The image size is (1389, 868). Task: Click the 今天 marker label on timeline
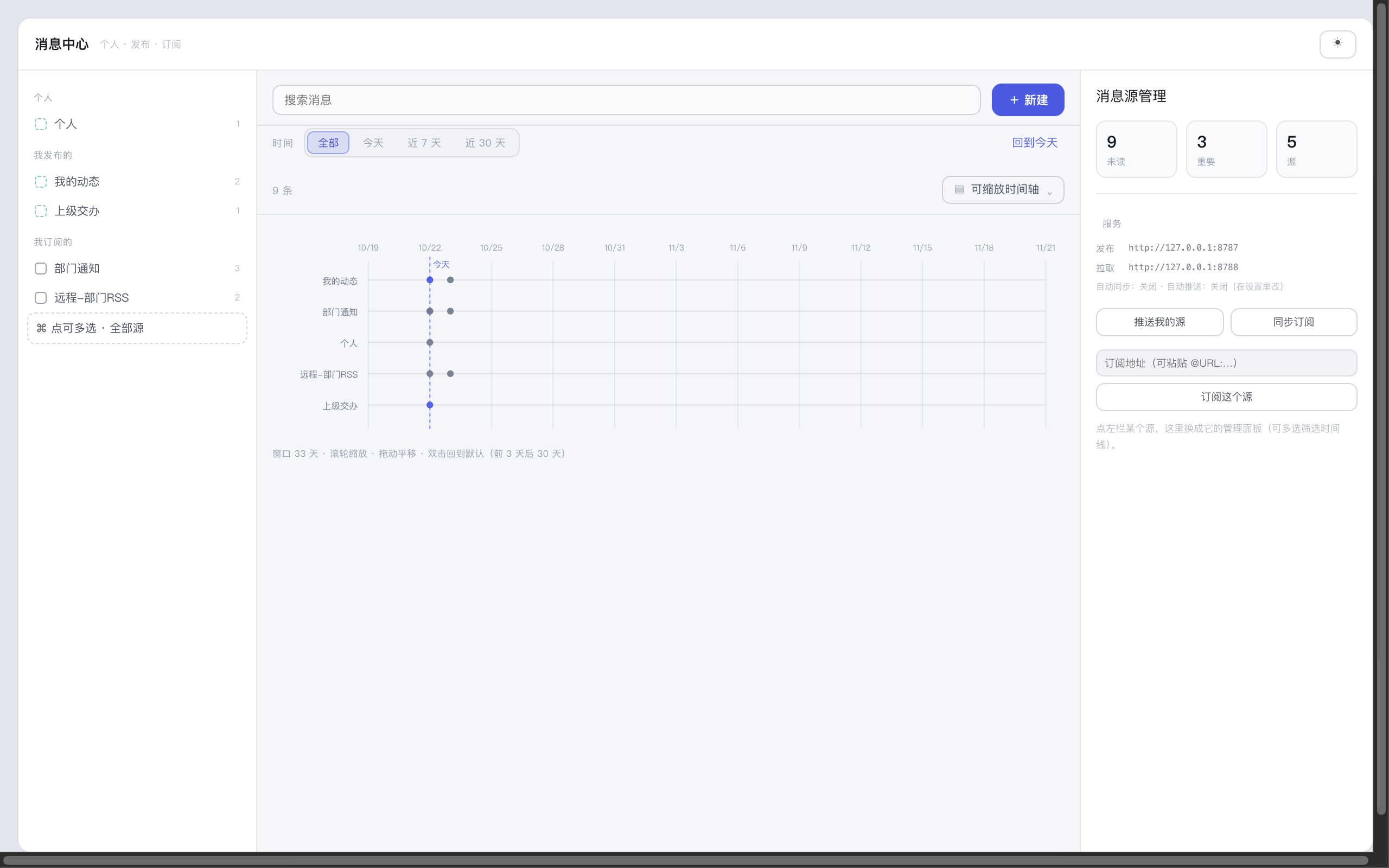coord(441,264)
